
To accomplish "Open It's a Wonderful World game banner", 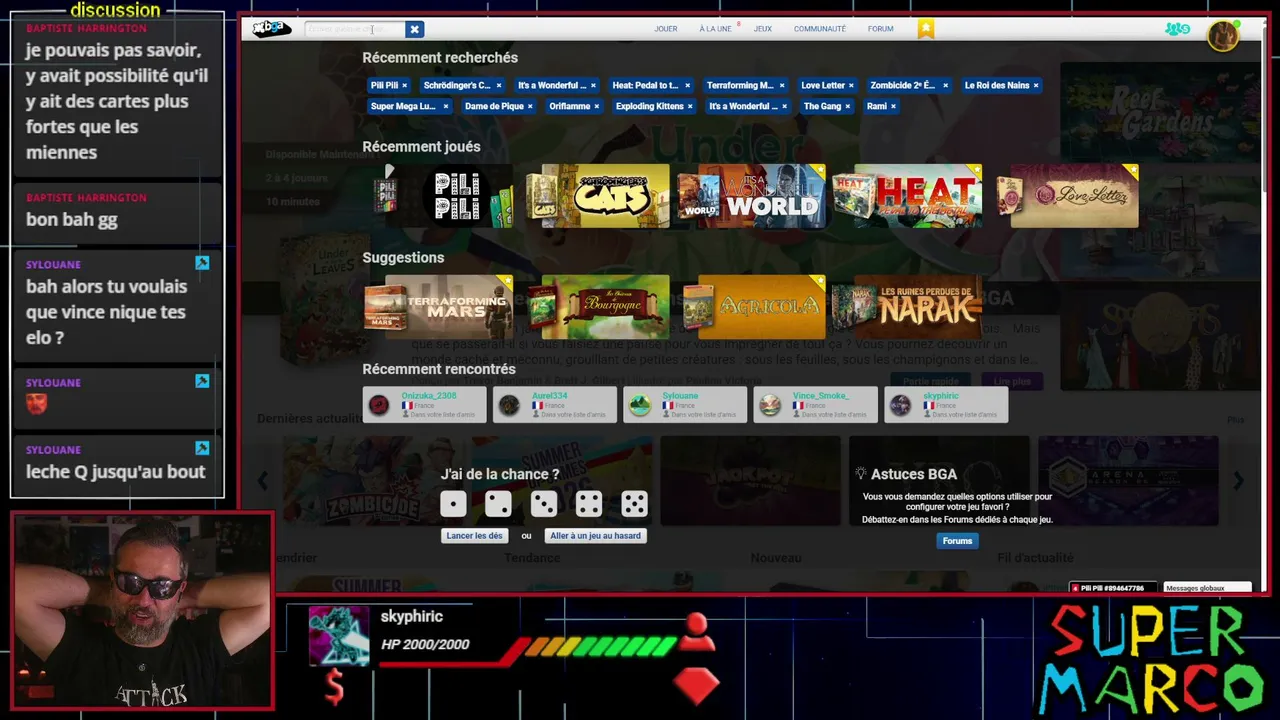I will coord(752,196).
